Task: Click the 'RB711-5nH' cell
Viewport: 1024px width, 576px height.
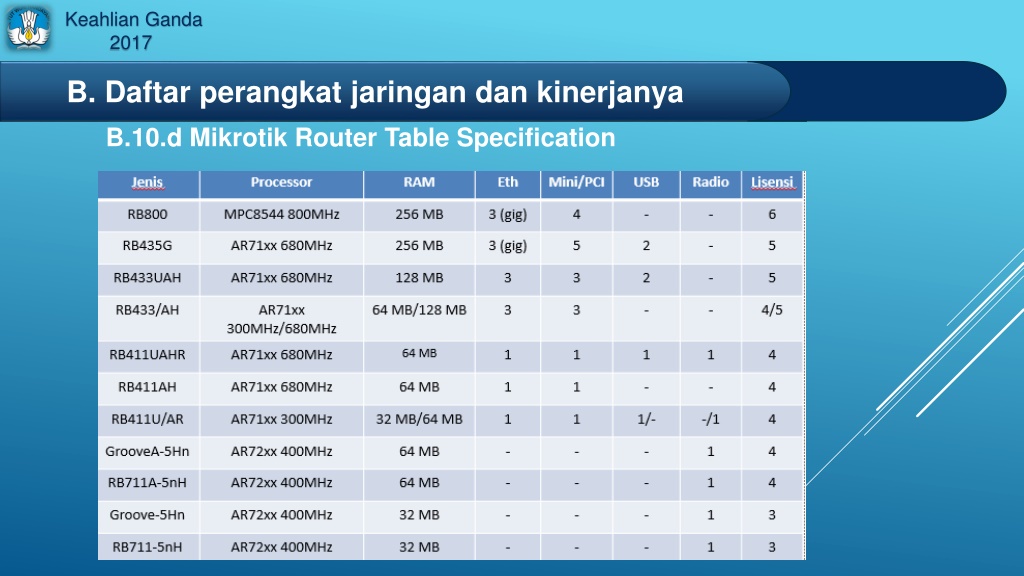Action: [x=148, y=547]
